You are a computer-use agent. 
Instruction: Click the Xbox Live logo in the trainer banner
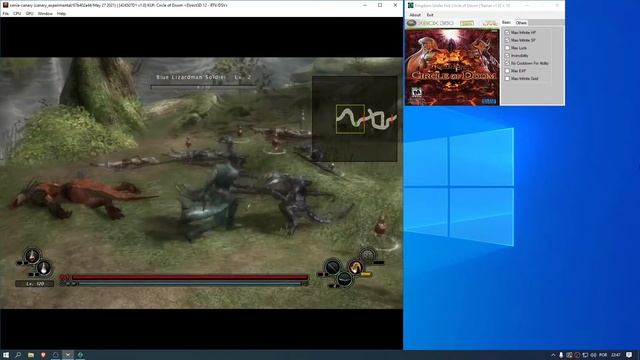pos(490,23)
